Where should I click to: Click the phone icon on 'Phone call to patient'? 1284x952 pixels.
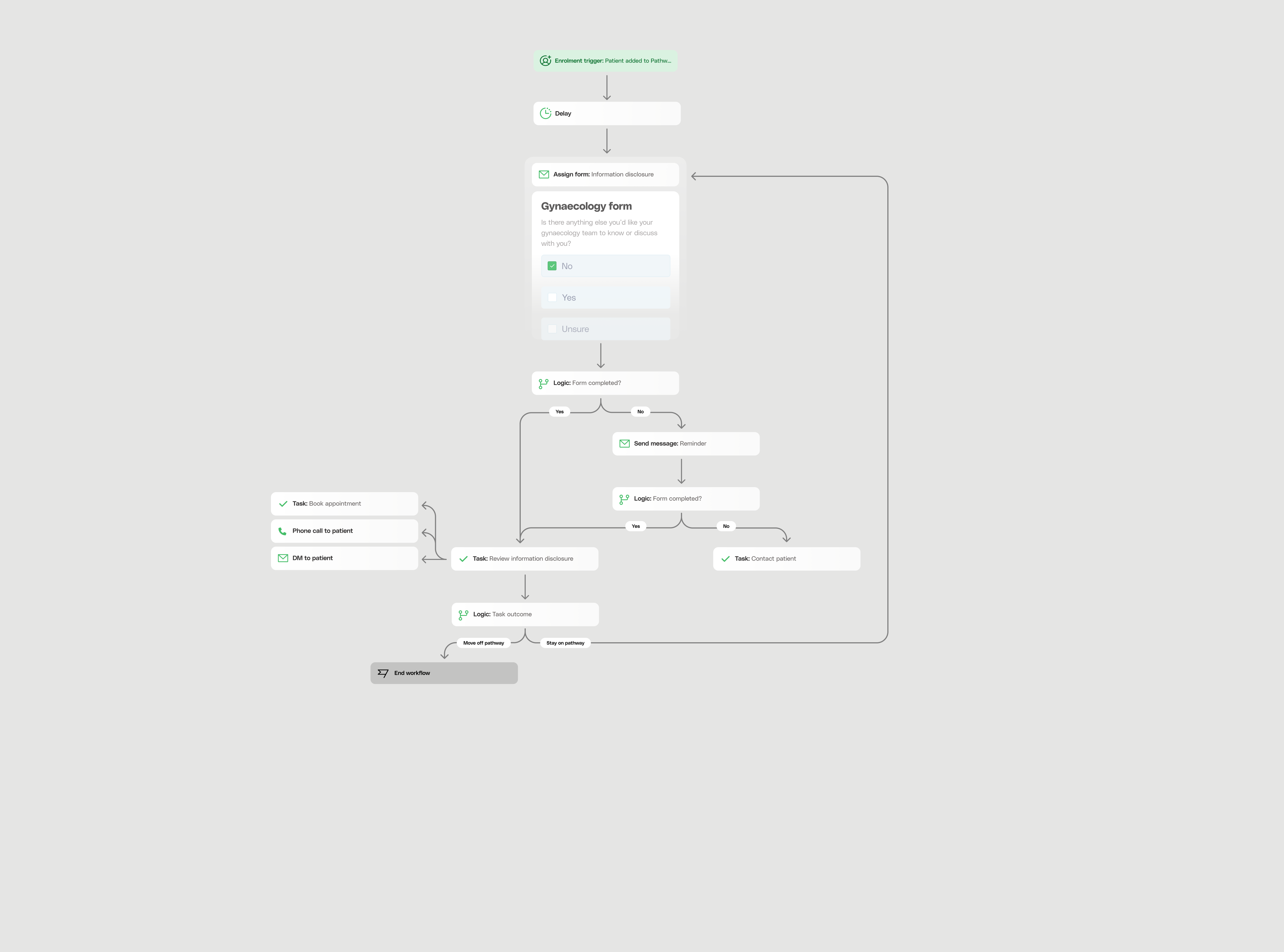282,531
